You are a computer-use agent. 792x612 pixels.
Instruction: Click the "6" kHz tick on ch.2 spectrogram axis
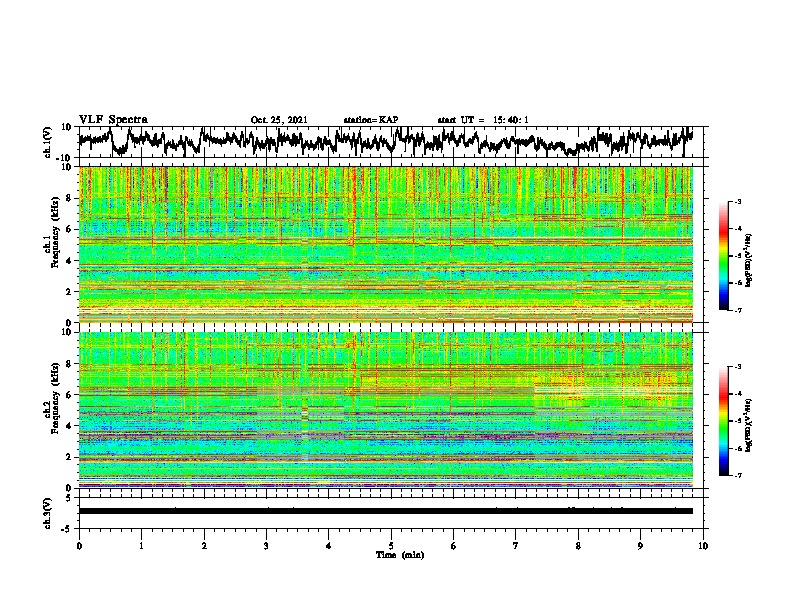click(69, 395)
